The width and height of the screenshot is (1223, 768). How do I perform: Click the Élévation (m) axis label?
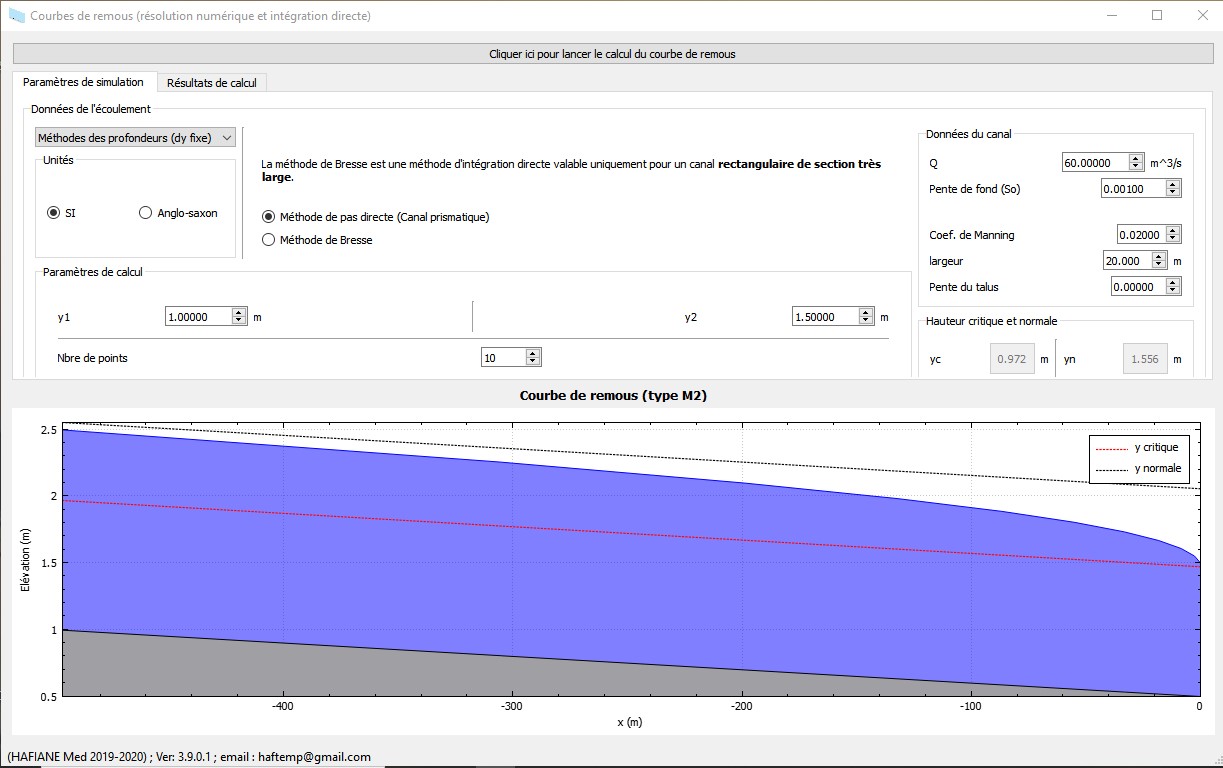[x=27, y=560]
